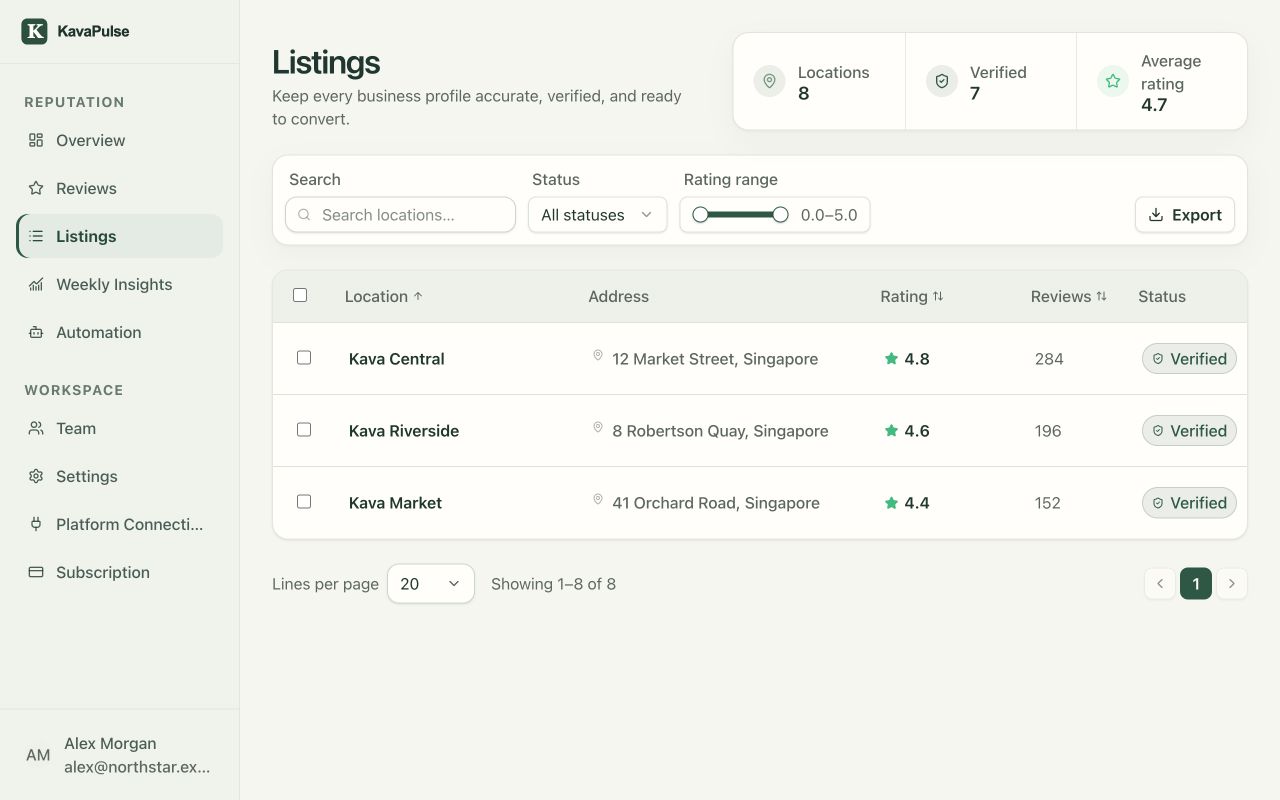Click the green star next to rating 4.4
The image size is (1280, 800).
tap(891, 503)
